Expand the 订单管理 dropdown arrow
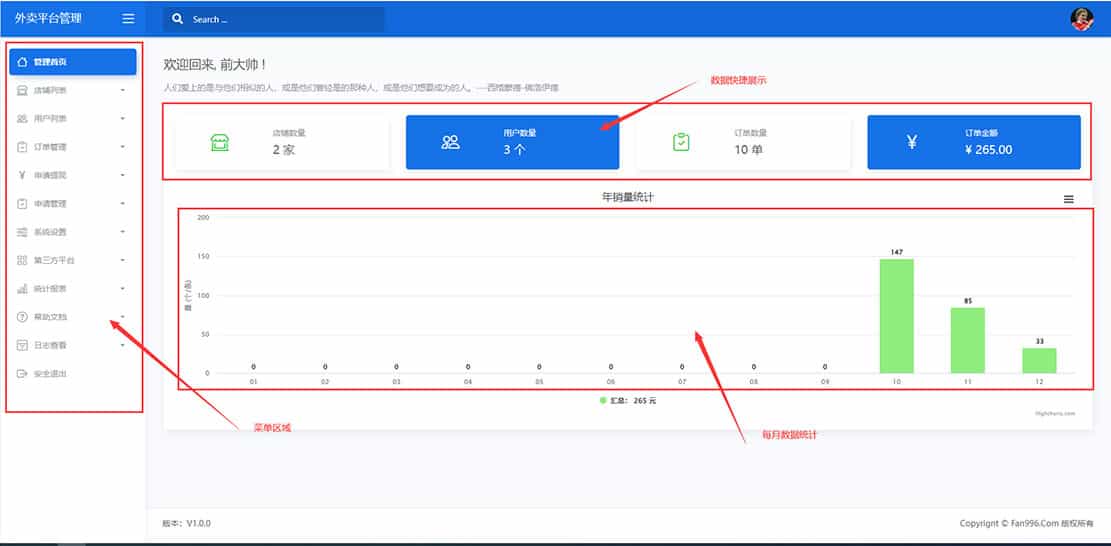The image size is (1111, 546). click(122, 147)
